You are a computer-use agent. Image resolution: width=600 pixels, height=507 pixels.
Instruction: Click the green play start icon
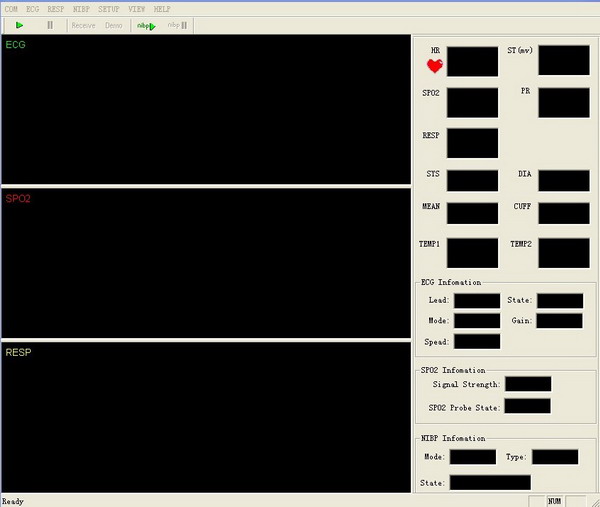pyautogui.click(x=20, y=25)
